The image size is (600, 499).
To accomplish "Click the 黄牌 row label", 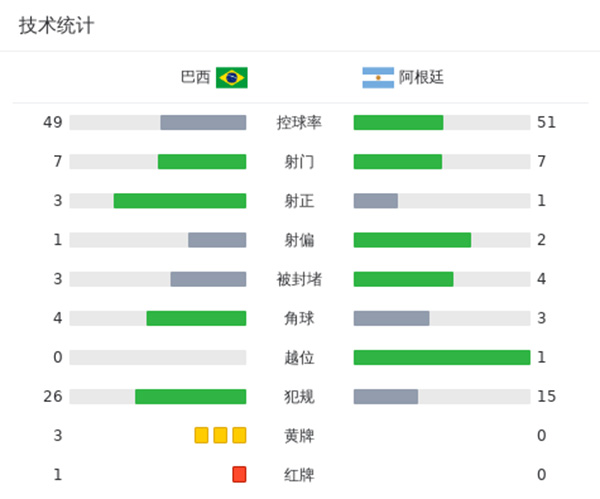I will pyautogui.click(x=299, y=435).
